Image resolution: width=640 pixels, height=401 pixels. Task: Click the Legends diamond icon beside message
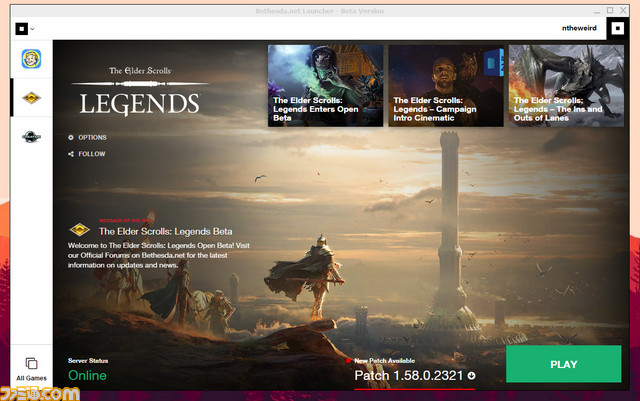[x=80, y=229]
